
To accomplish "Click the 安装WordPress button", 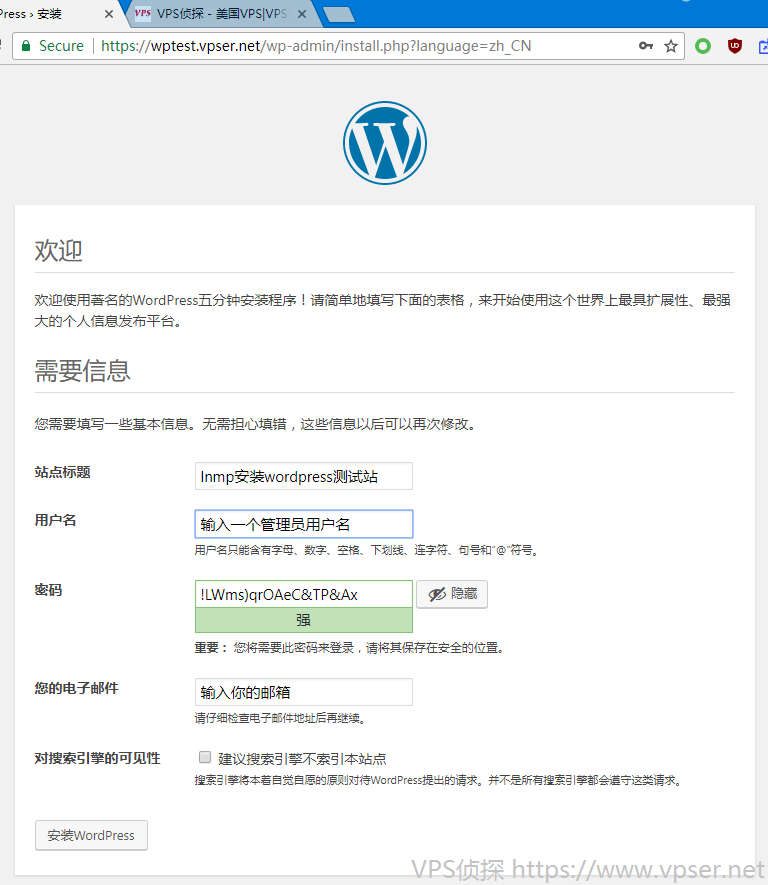I will pos(91,835).
